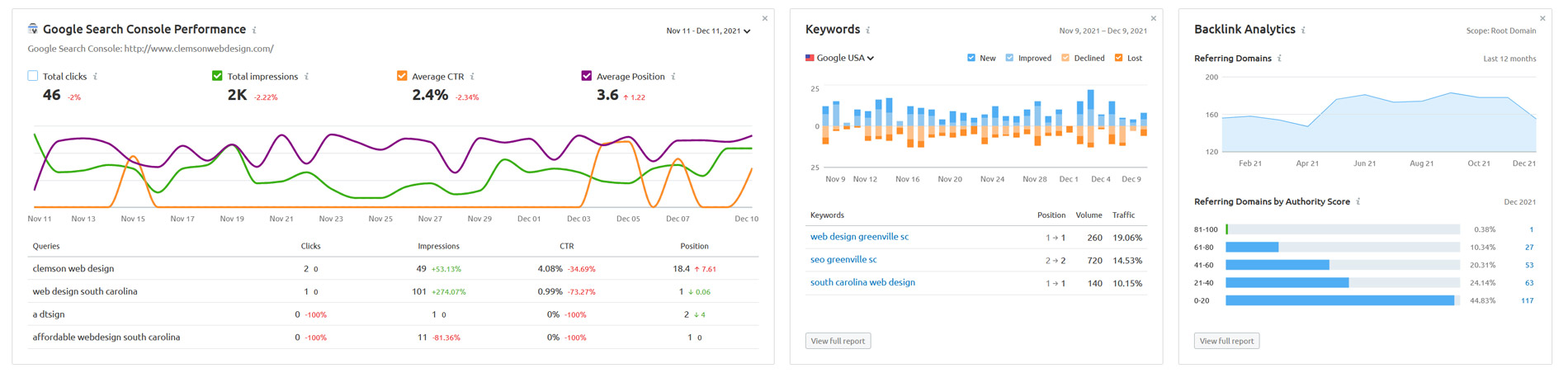Close the Google Search Console Performance widget

pyautogui.click(x=765, y=18)
